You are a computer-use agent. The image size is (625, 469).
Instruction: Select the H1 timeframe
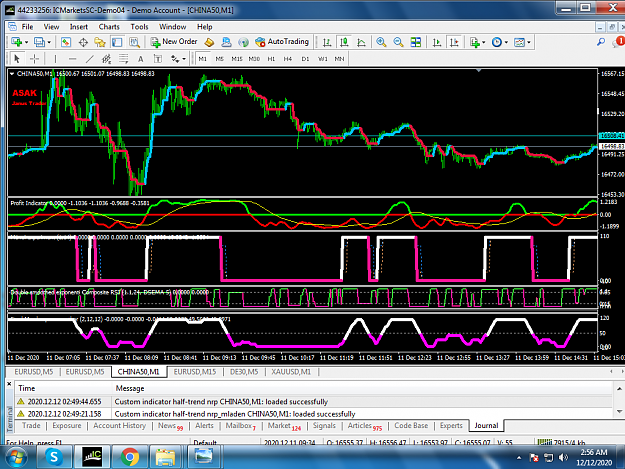point(271,59)
